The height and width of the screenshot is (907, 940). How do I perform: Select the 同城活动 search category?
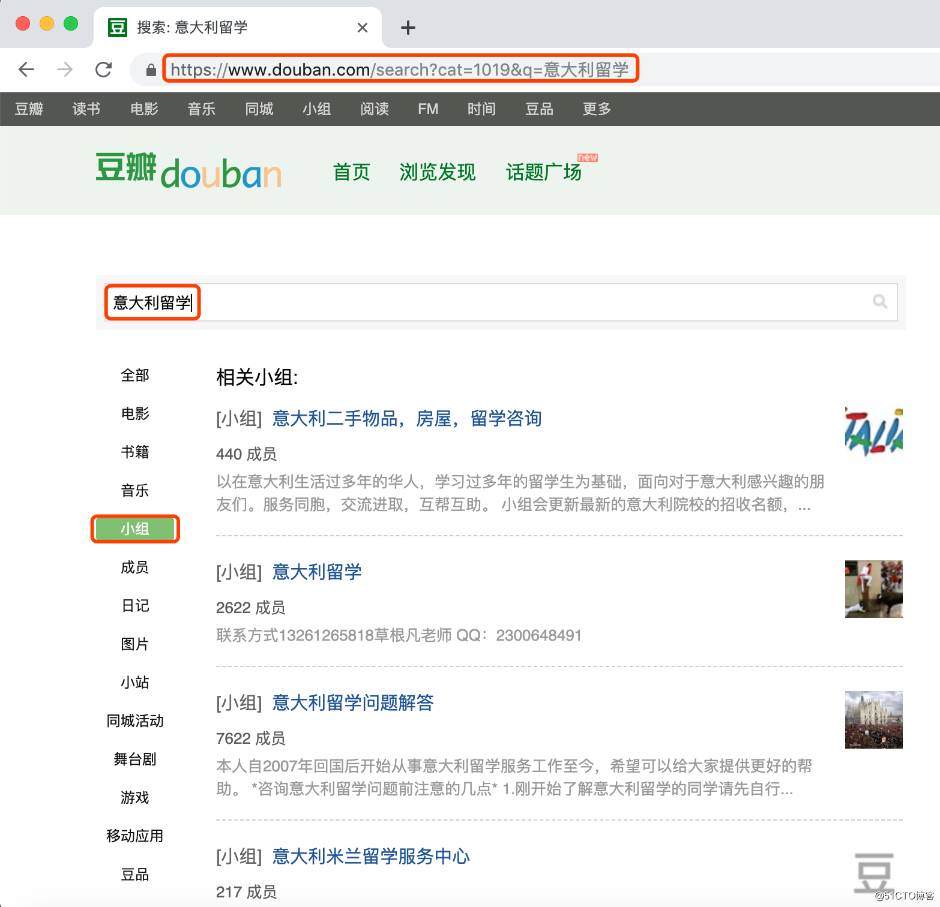[135, 721]
